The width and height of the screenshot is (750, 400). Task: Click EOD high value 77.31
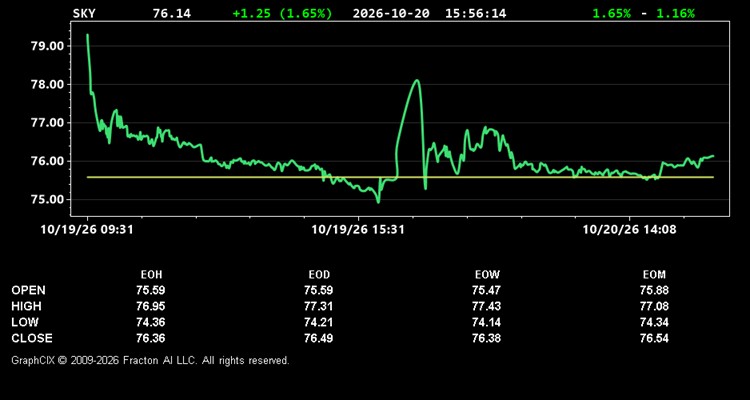tap(319, 306)
